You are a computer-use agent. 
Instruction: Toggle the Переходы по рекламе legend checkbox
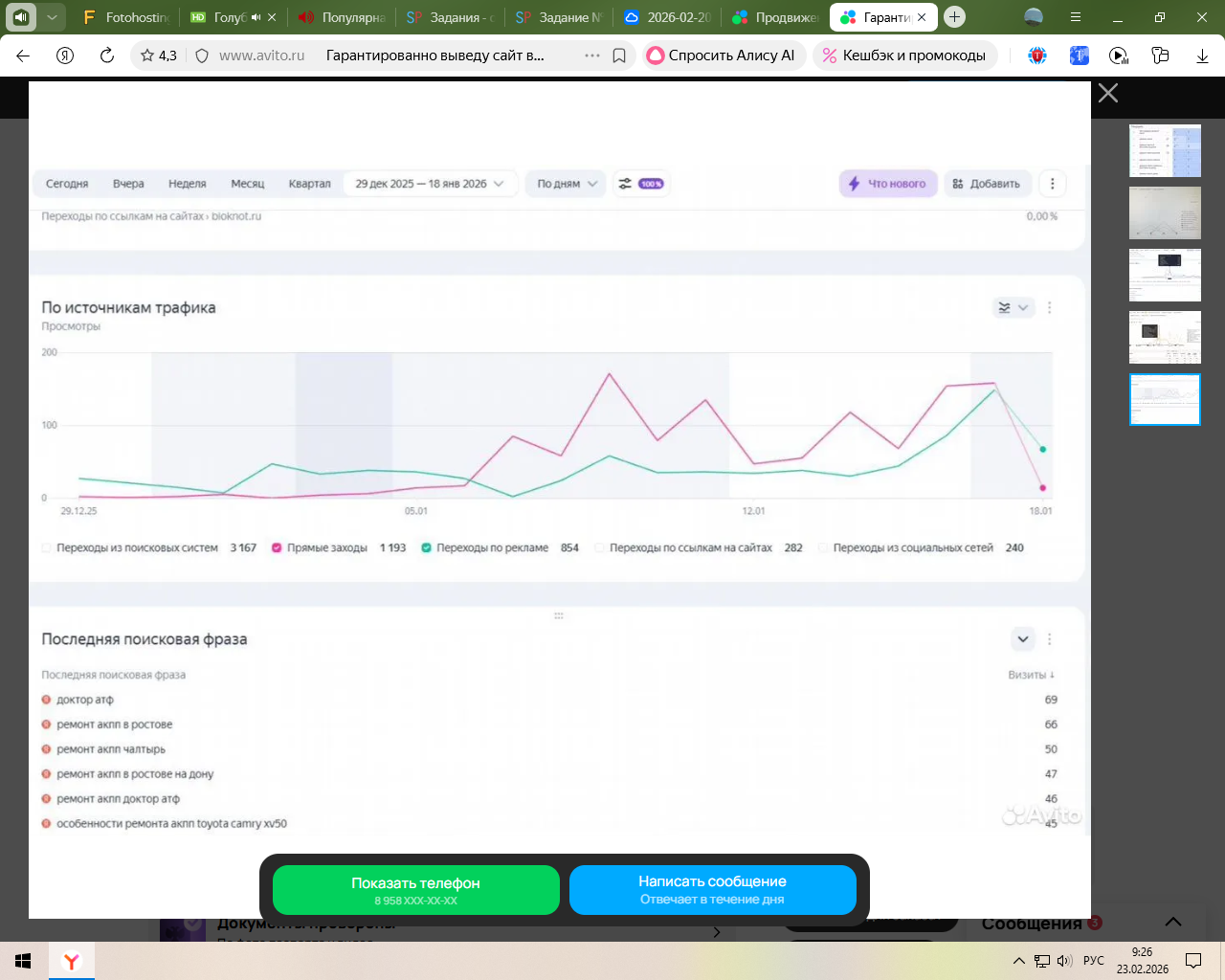coord(426,548)
